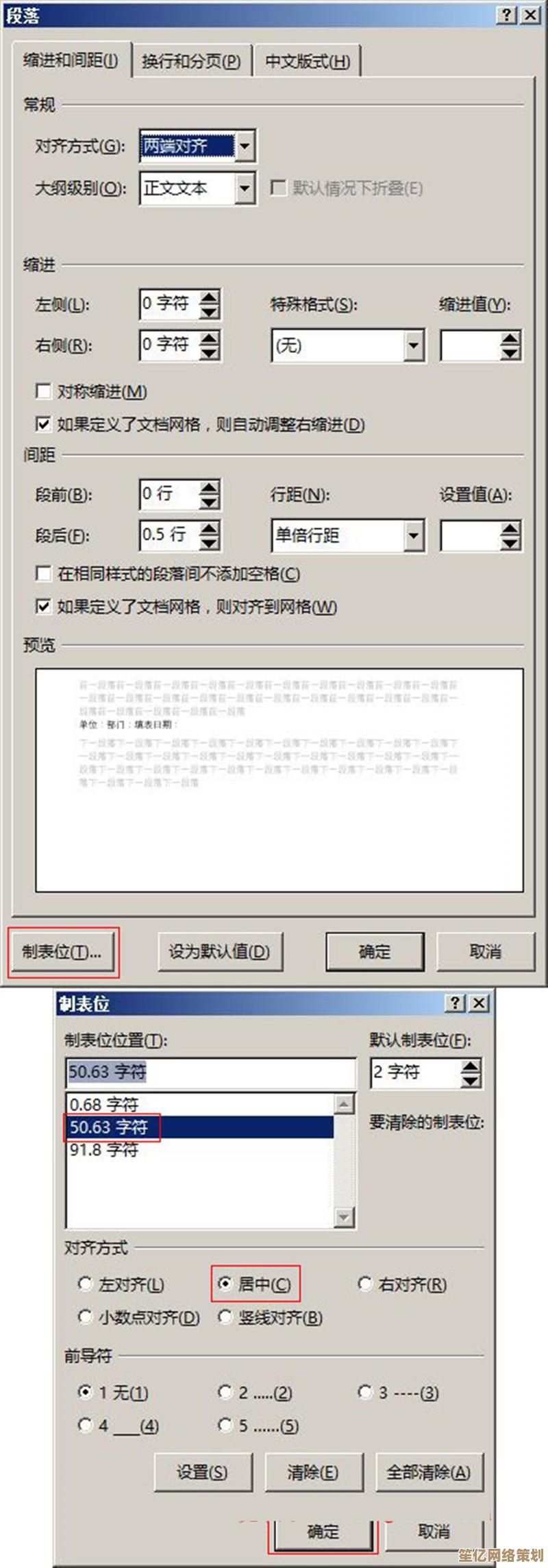The image size is (548, 1568).
Task: Check 在相同样式的段落间不添加空格 option
Action: (x=43, y=574)
